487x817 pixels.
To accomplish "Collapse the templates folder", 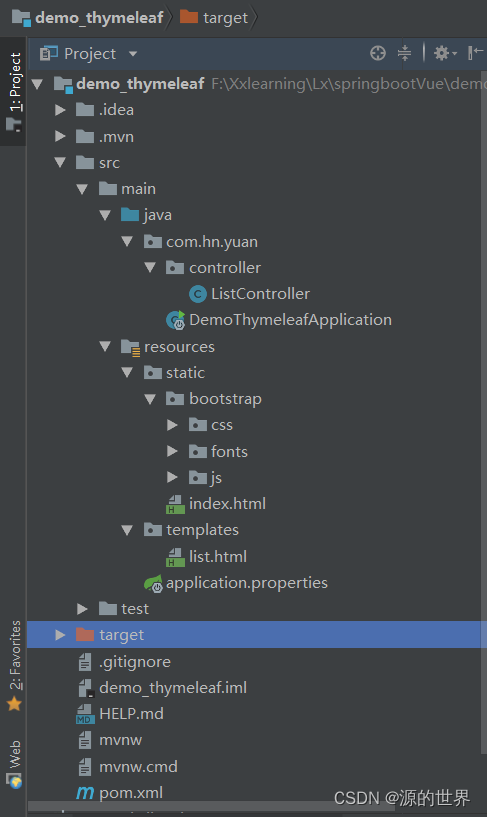I will [127, 530].
